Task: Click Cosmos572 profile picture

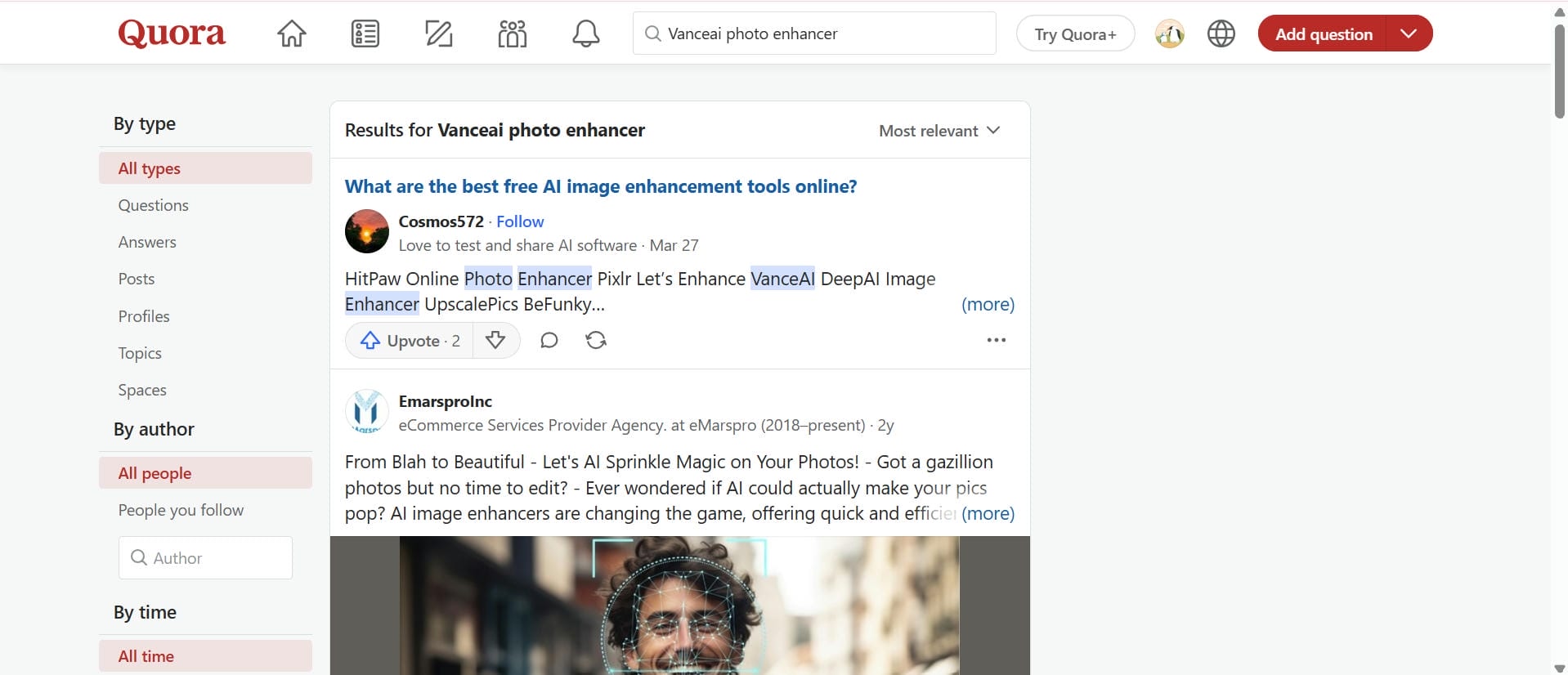Action: 366,231
